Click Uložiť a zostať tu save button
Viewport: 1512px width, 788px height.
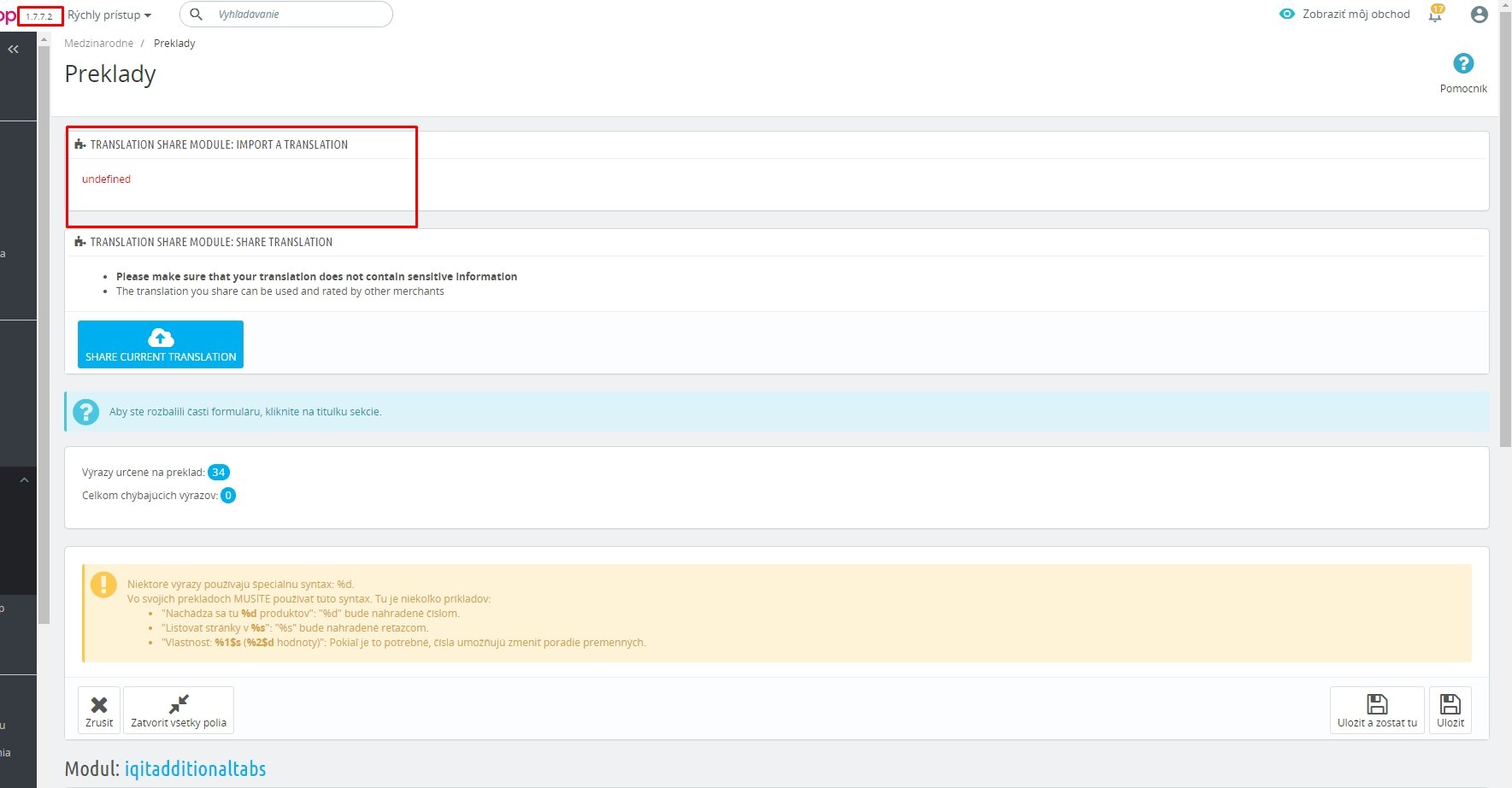click(1377, 710)
